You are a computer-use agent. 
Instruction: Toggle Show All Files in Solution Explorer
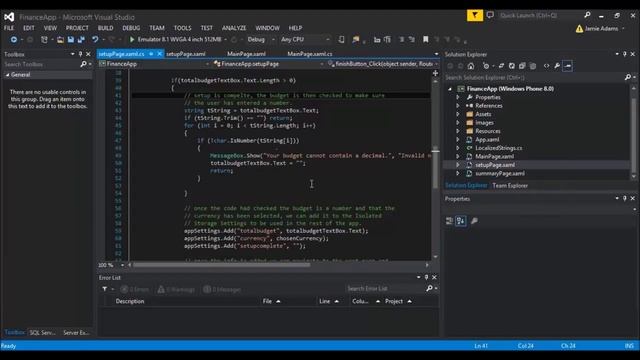pyautogui.click(x=532, y=66)
